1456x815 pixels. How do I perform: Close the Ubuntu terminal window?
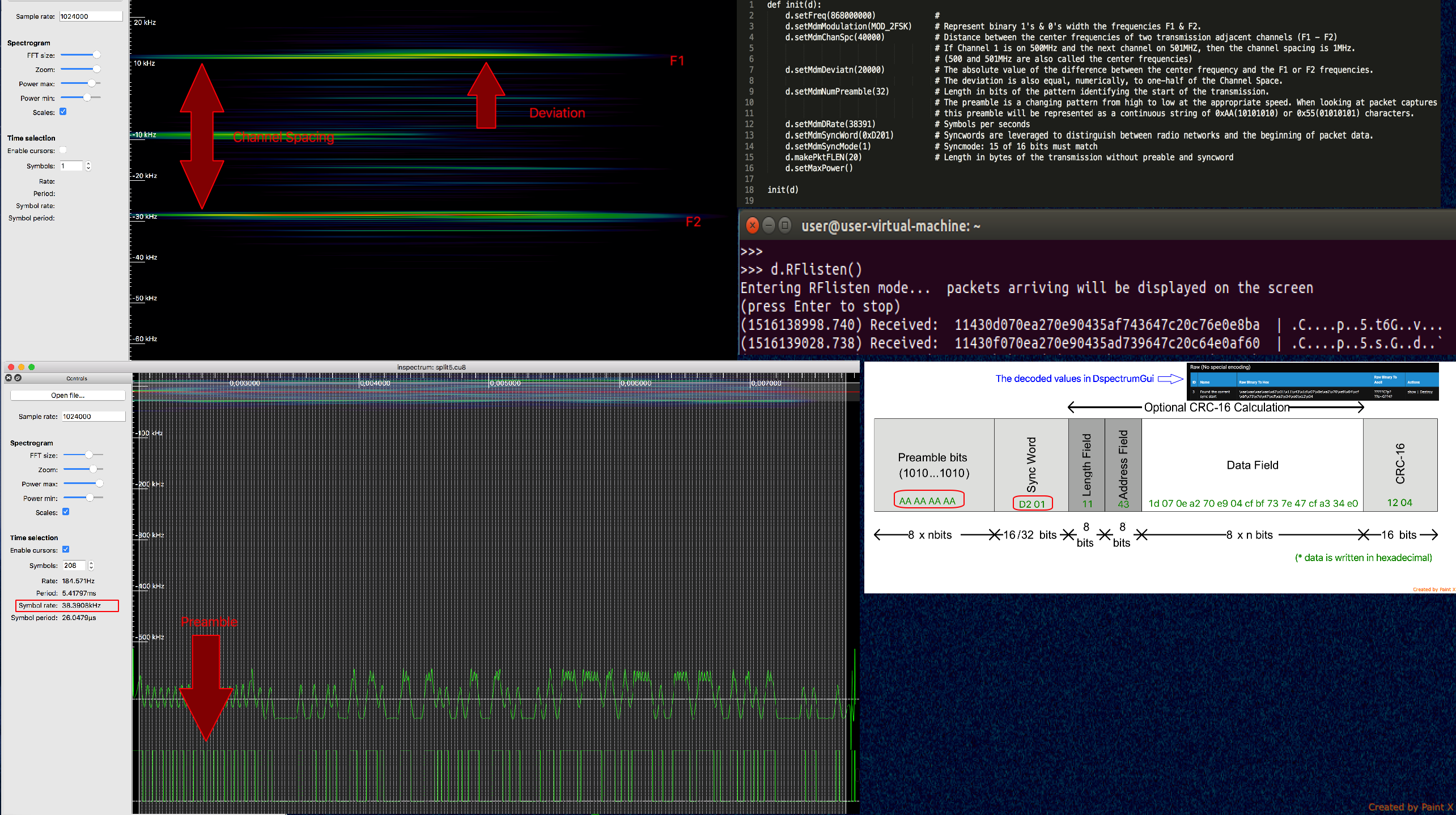[752, 226]
